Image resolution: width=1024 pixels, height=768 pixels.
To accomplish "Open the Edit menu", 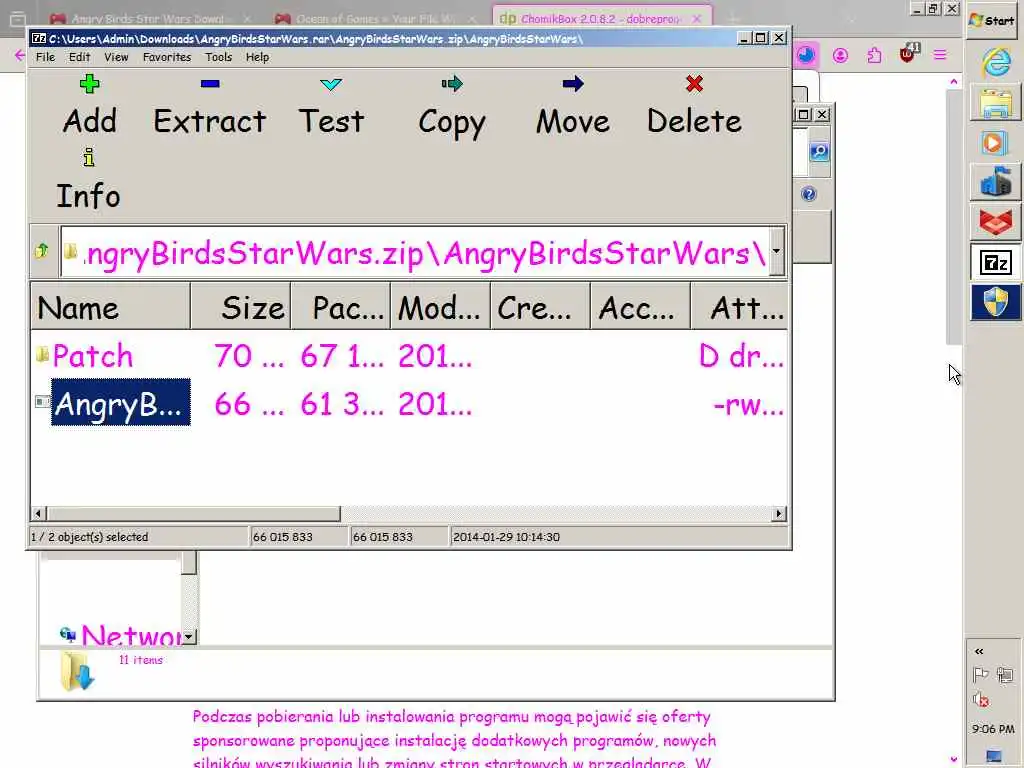I will 80,57.
